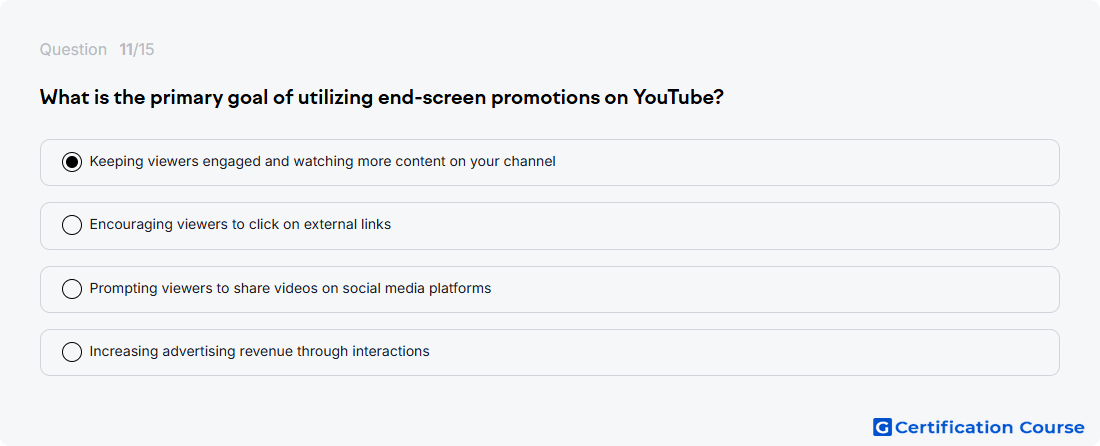Click the Question 11/15 progress counter
This screenshot has height=446, width=1100.
pos(97,50)
